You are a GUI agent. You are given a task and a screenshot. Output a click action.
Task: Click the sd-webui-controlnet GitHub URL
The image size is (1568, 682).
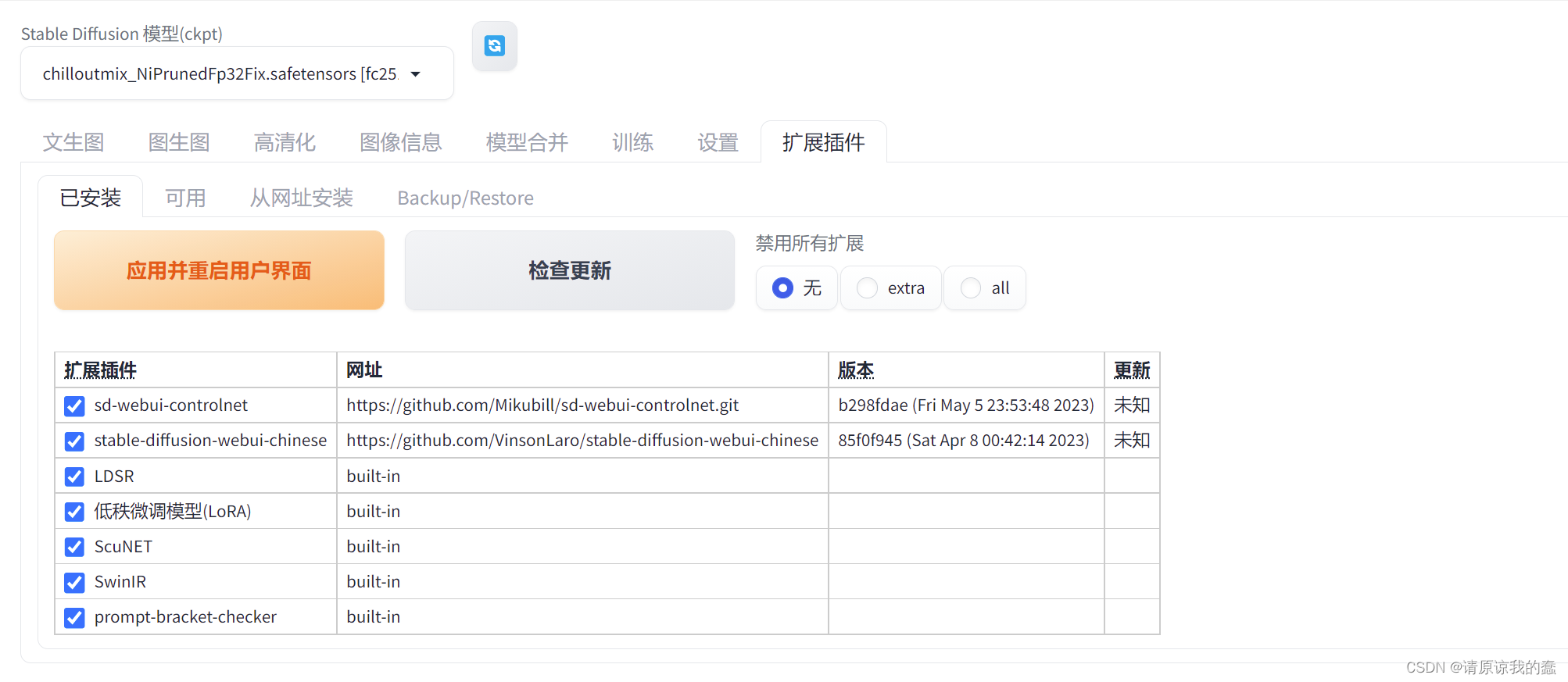pyautogui.click(x=542, y=405)
